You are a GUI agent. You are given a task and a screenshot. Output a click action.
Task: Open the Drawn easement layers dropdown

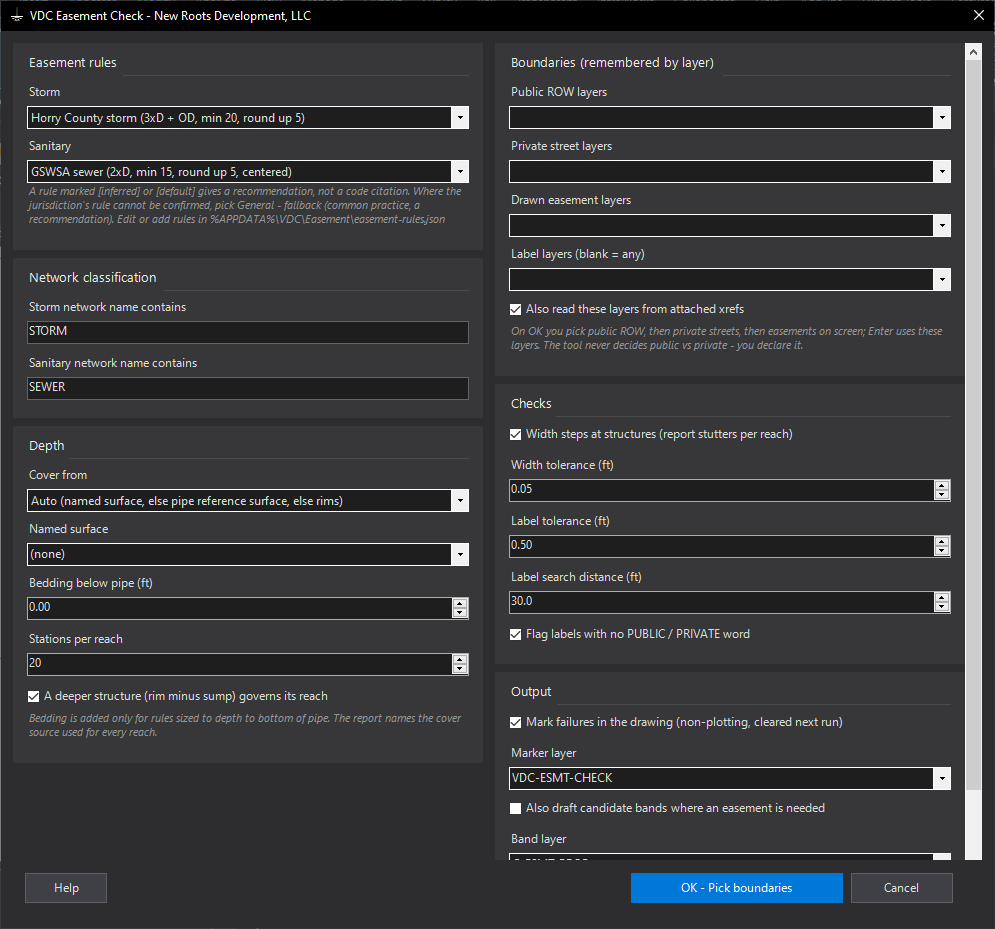point(942,226)
